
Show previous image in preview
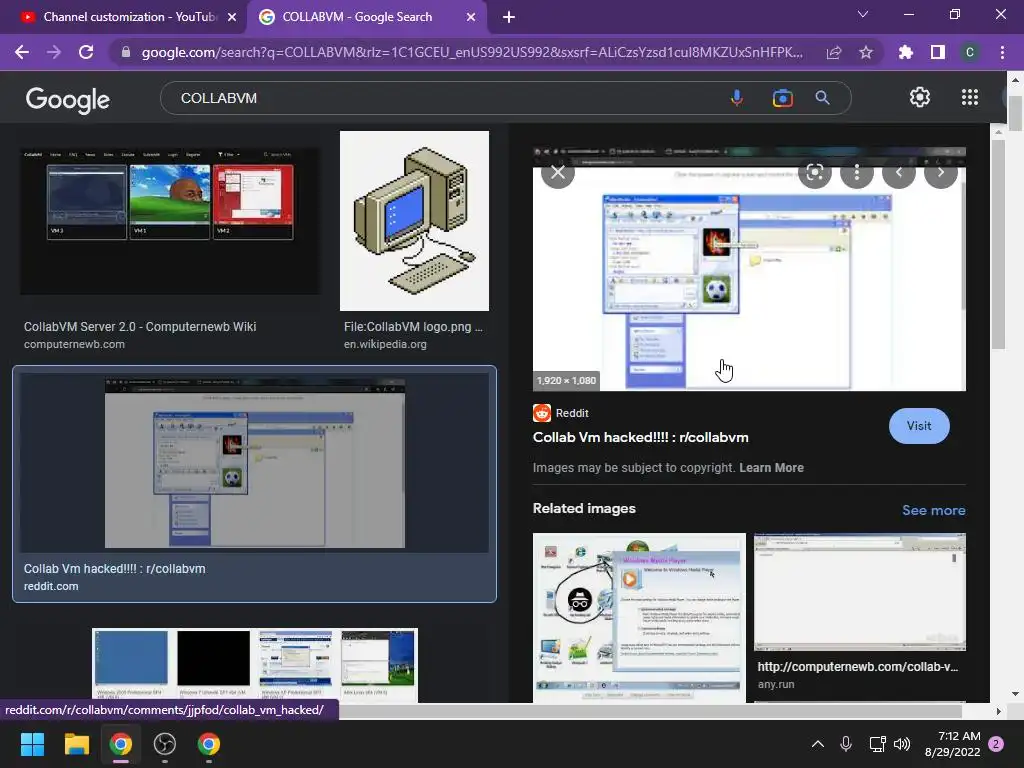[x=899, y=172]
